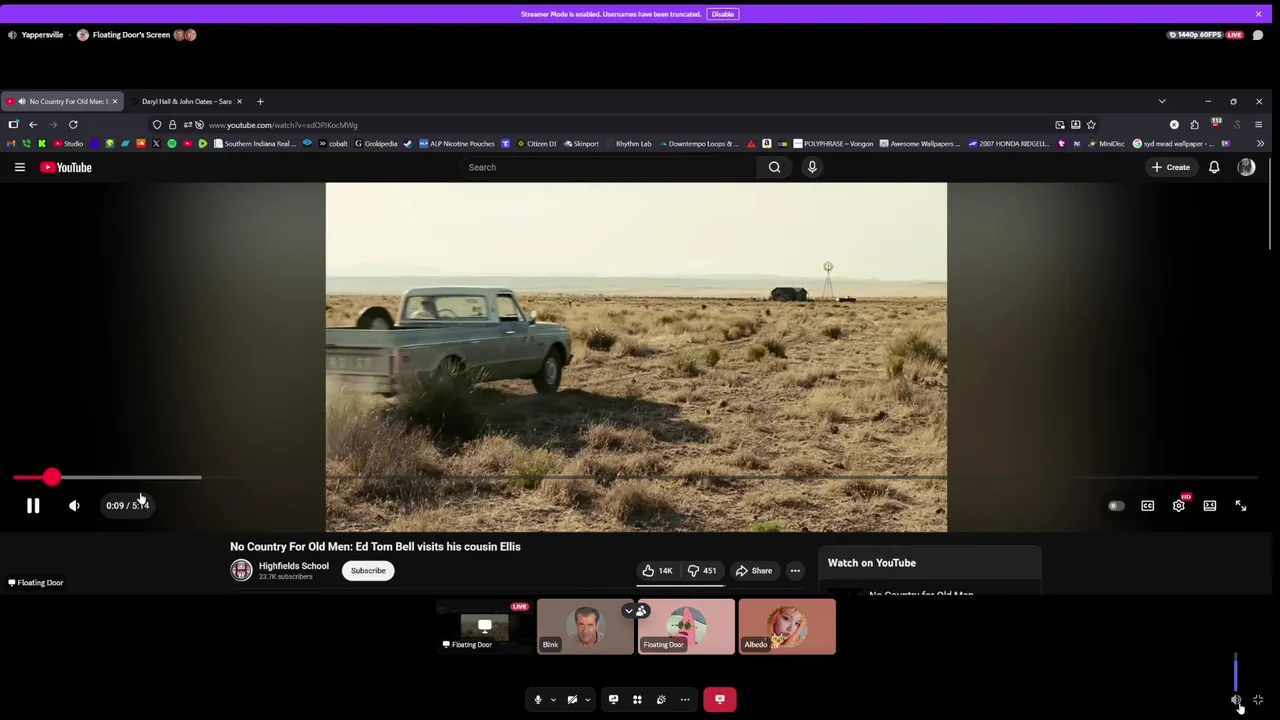Open the Grokipedia bookmark
Screen dimensions: 1280x720
[375, 144]
